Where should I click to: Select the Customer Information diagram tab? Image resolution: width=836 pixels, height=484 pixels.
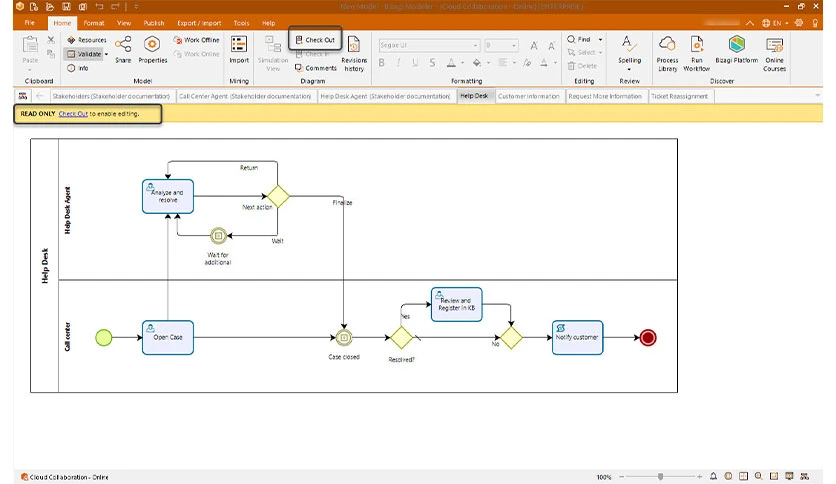pos(528,96)
